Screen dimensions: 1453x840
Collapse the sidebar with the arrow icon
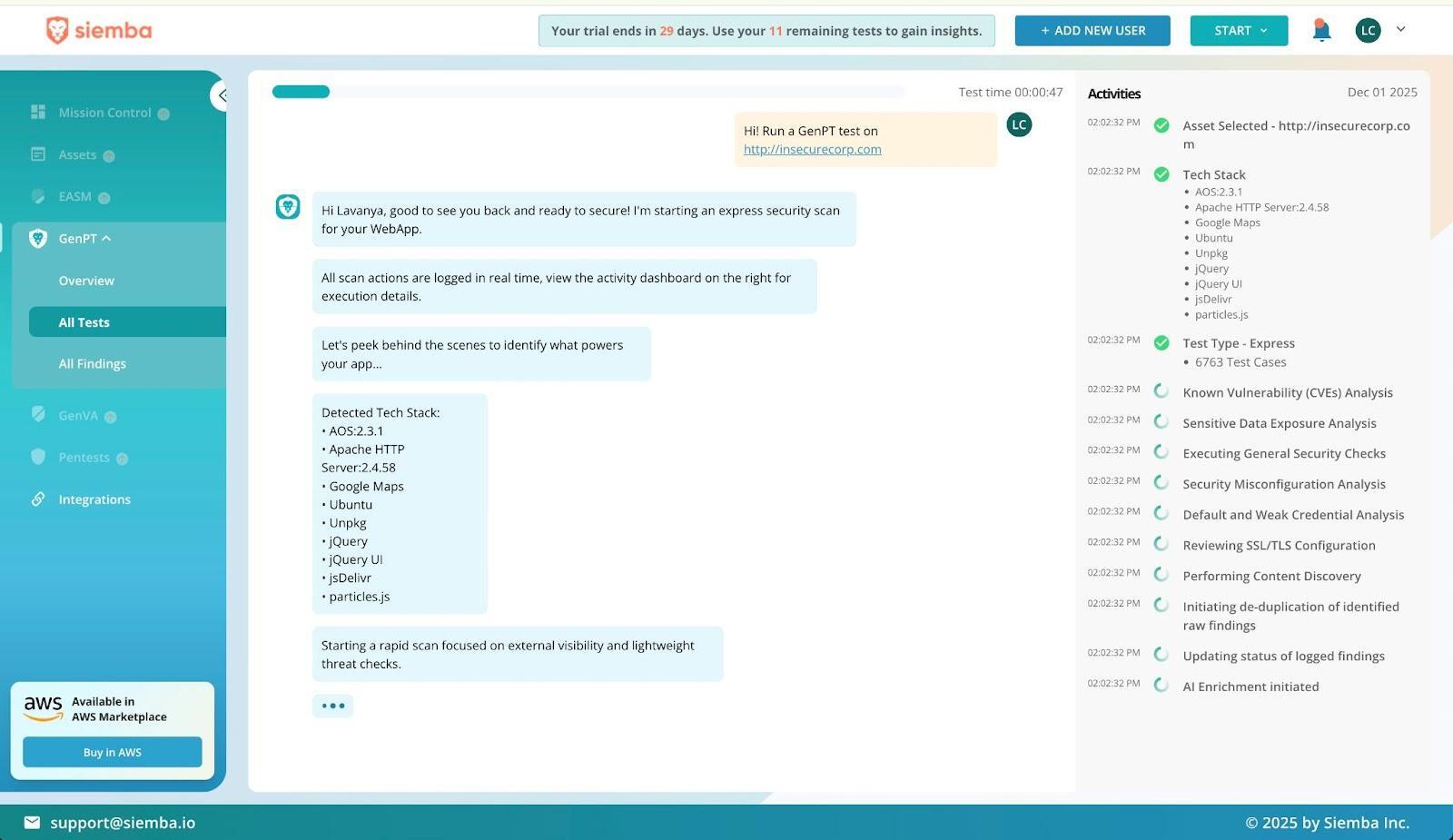point(219,94)
